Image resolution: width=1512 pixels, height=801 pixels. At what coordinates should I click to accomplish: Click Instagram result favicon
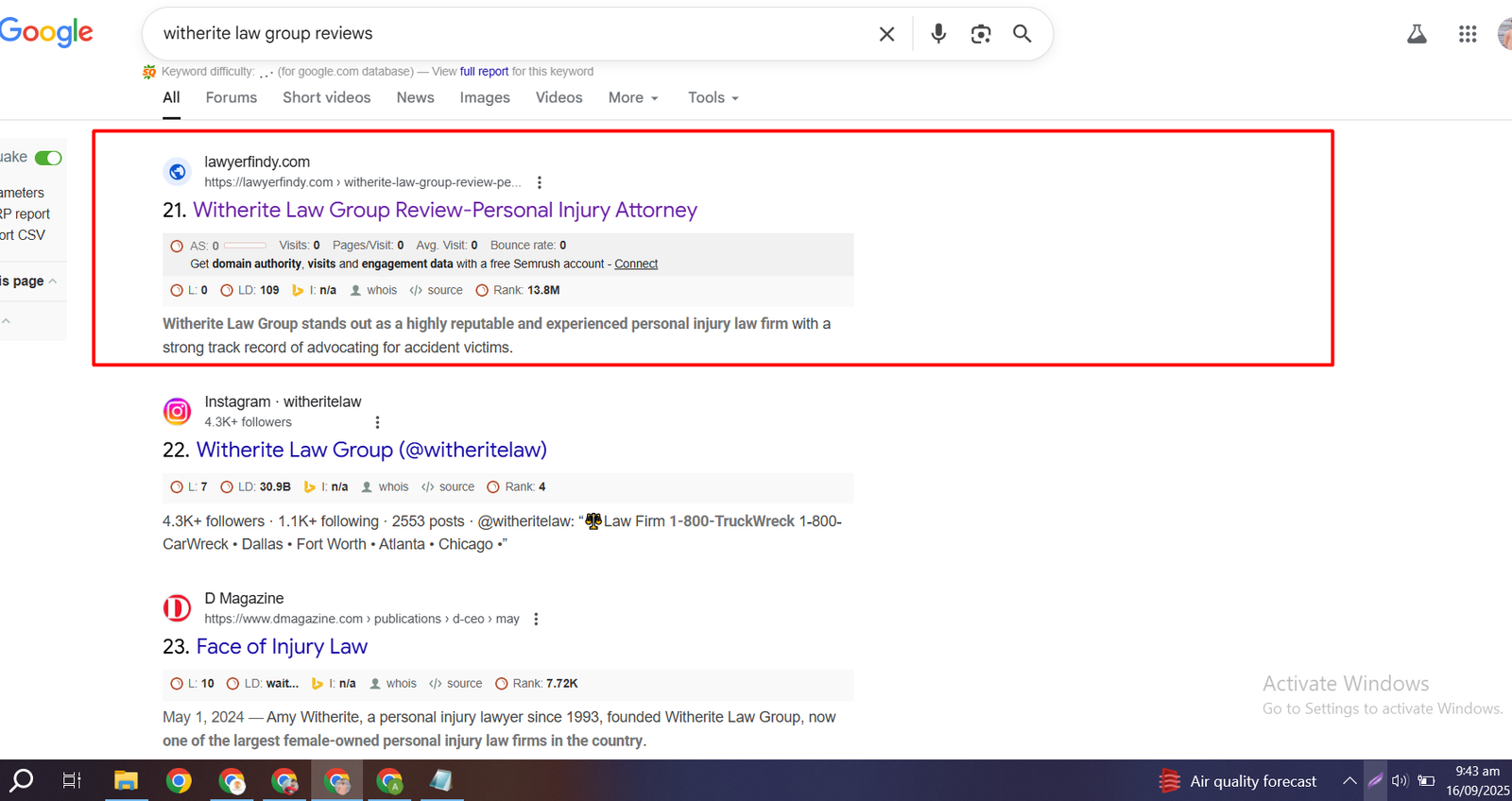pyautogui.click(x=177, y=412)
